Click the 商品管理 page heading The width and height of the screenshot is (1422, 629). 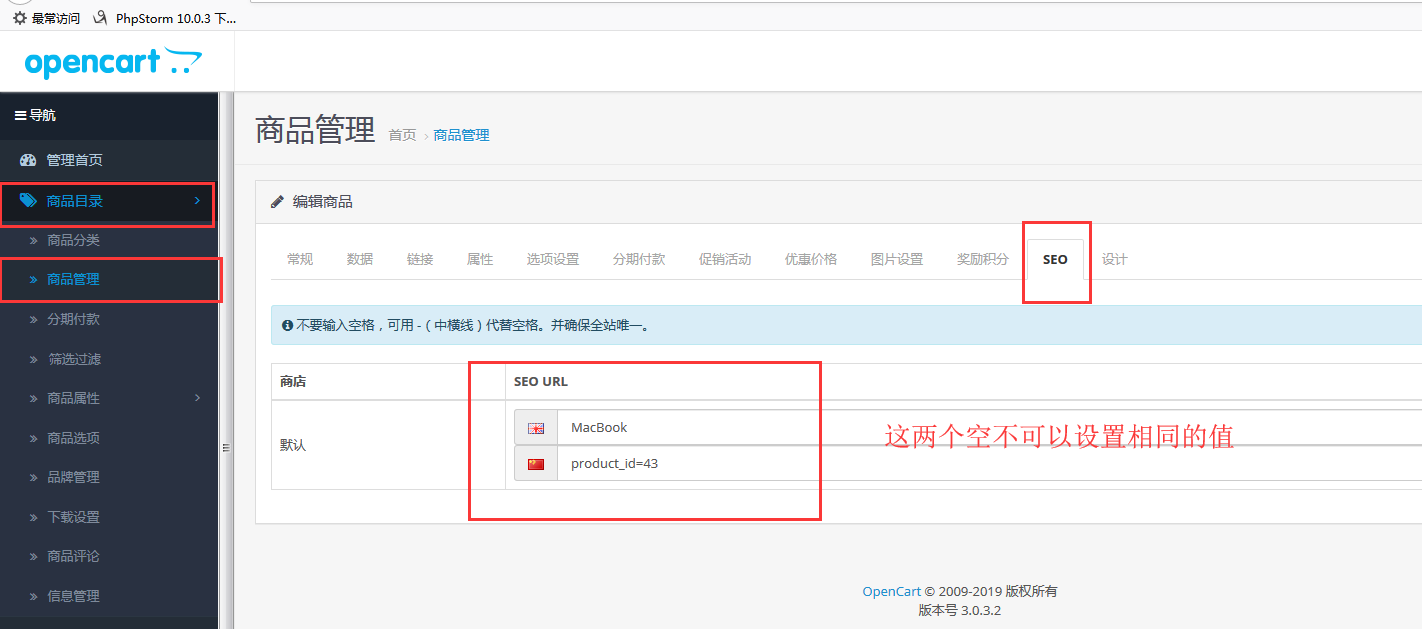pyautogui.click(x=315, y=130)
